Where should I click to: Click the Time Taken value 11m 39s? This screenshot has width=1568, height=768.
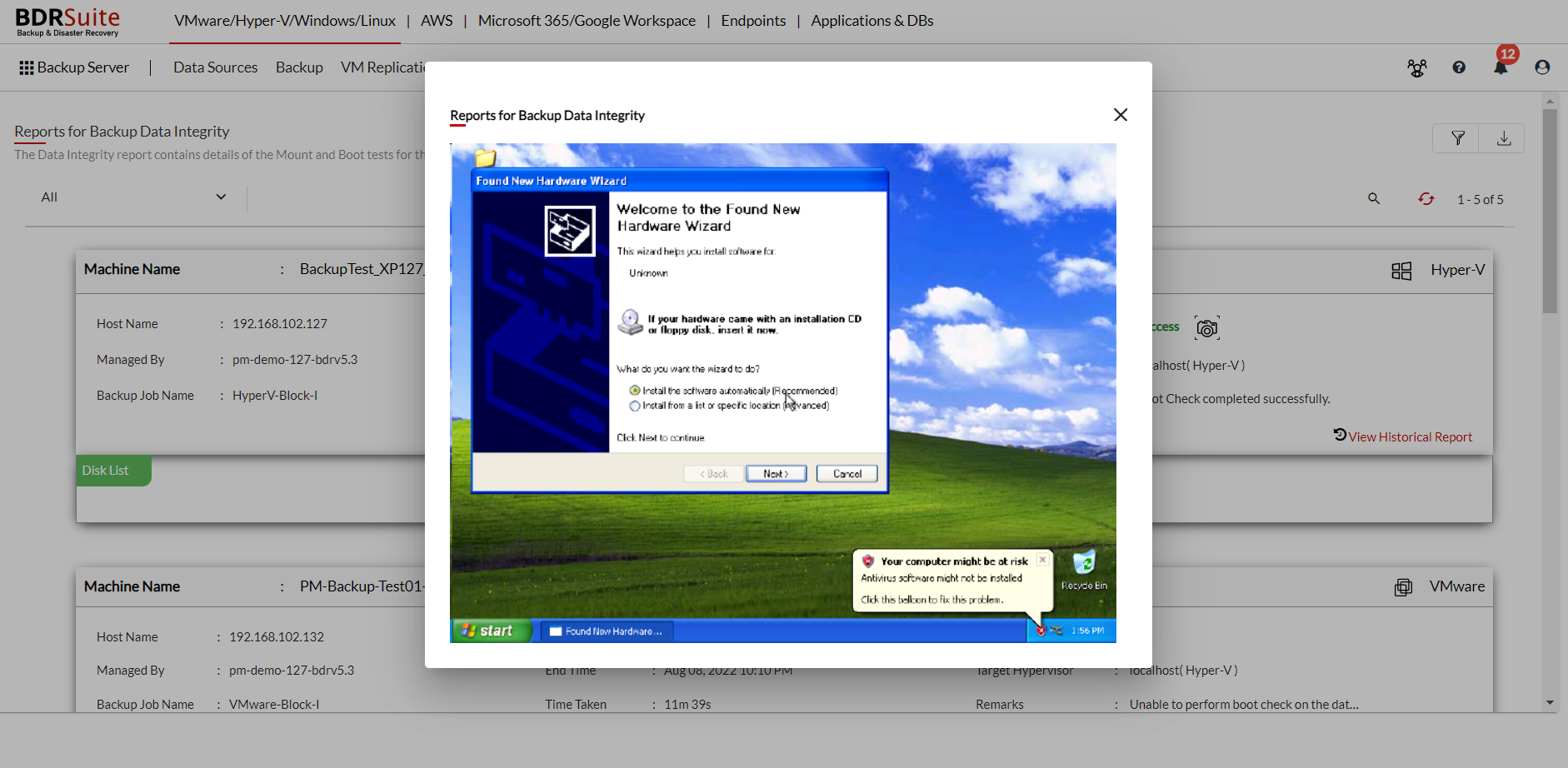tap(687, 705)
